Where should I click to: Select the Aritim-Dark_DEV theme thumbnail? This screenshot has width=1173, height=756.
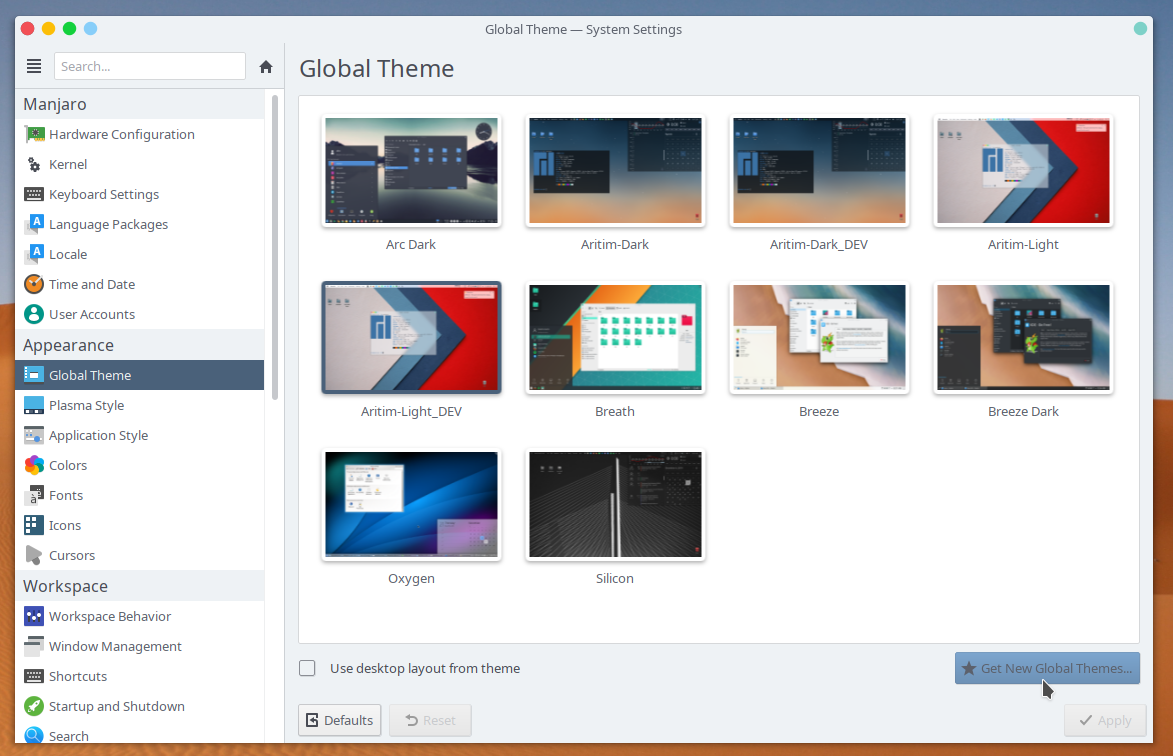819,170
